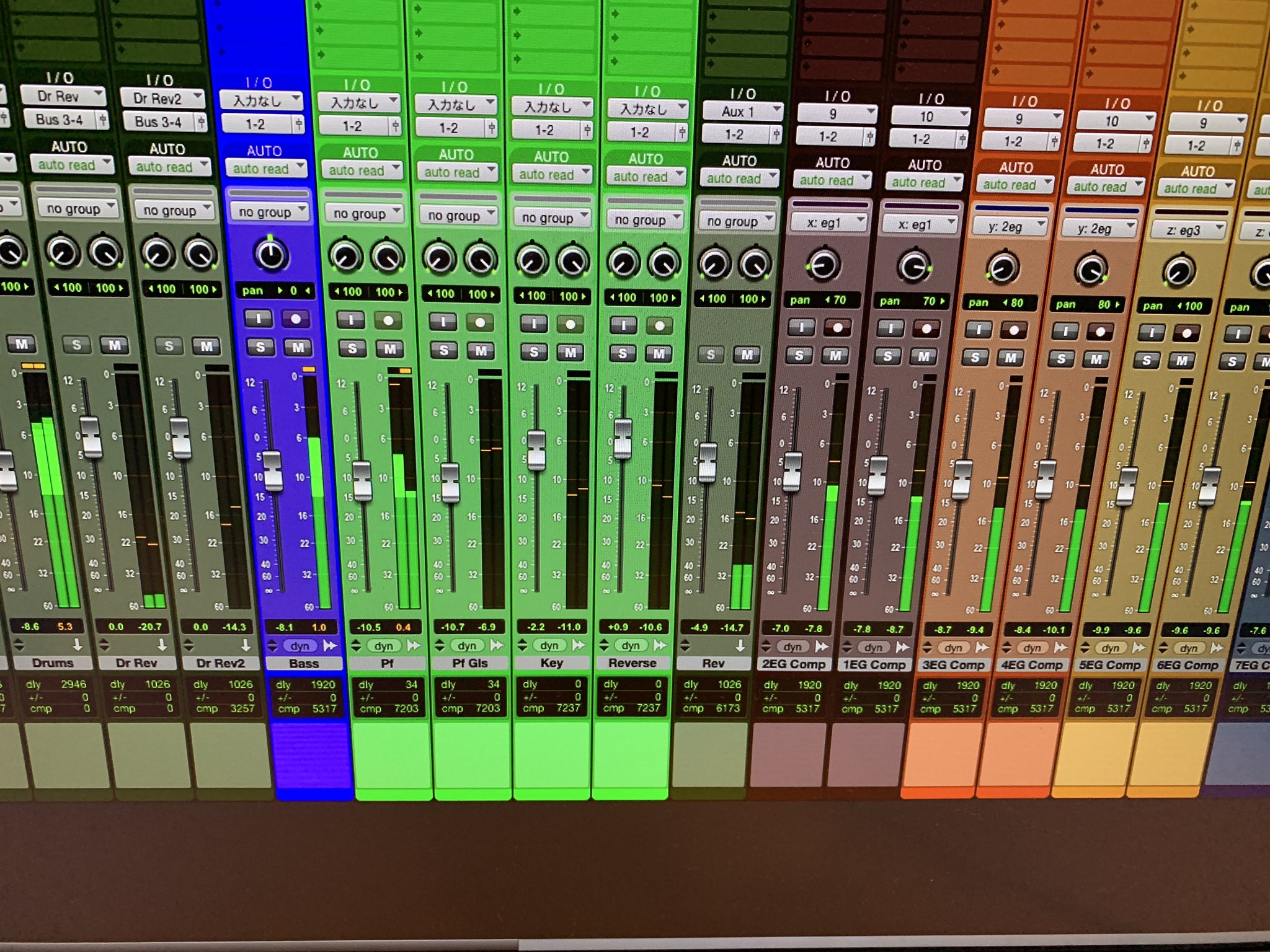Open the Aux 1 input selector on Rev track
Image resolution: width=1270 pixels, height=952 pixels.
click(x=742, y=112)
